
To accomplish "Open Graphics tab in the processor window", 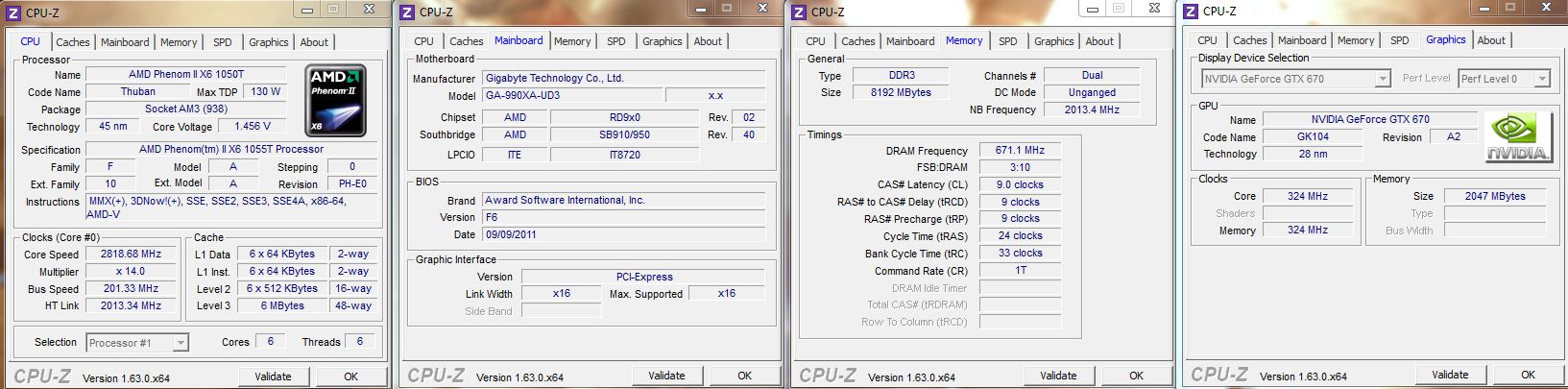I will 269,42.
